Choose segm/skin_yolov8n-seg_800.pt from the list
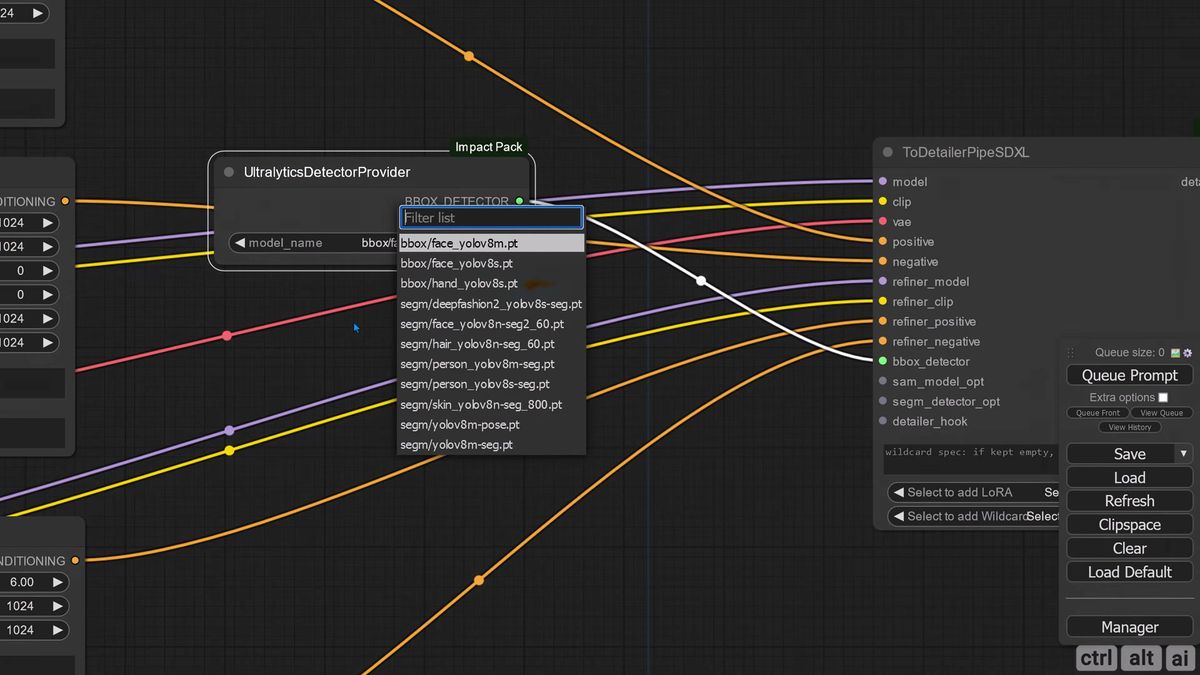The height and width of the screenshot is (675, 1200). click(x=491, y=404)
